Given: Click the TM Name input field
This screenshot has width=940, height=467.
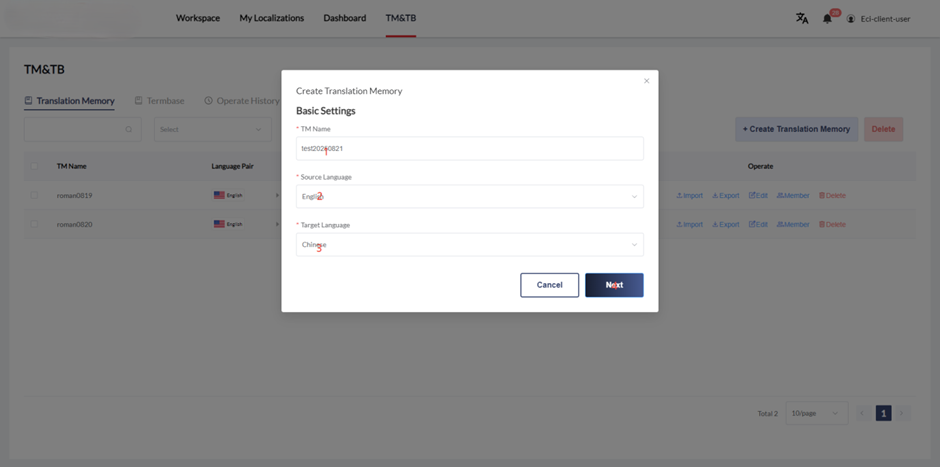Looking at the screenshot, I should [x=470, y=149].
